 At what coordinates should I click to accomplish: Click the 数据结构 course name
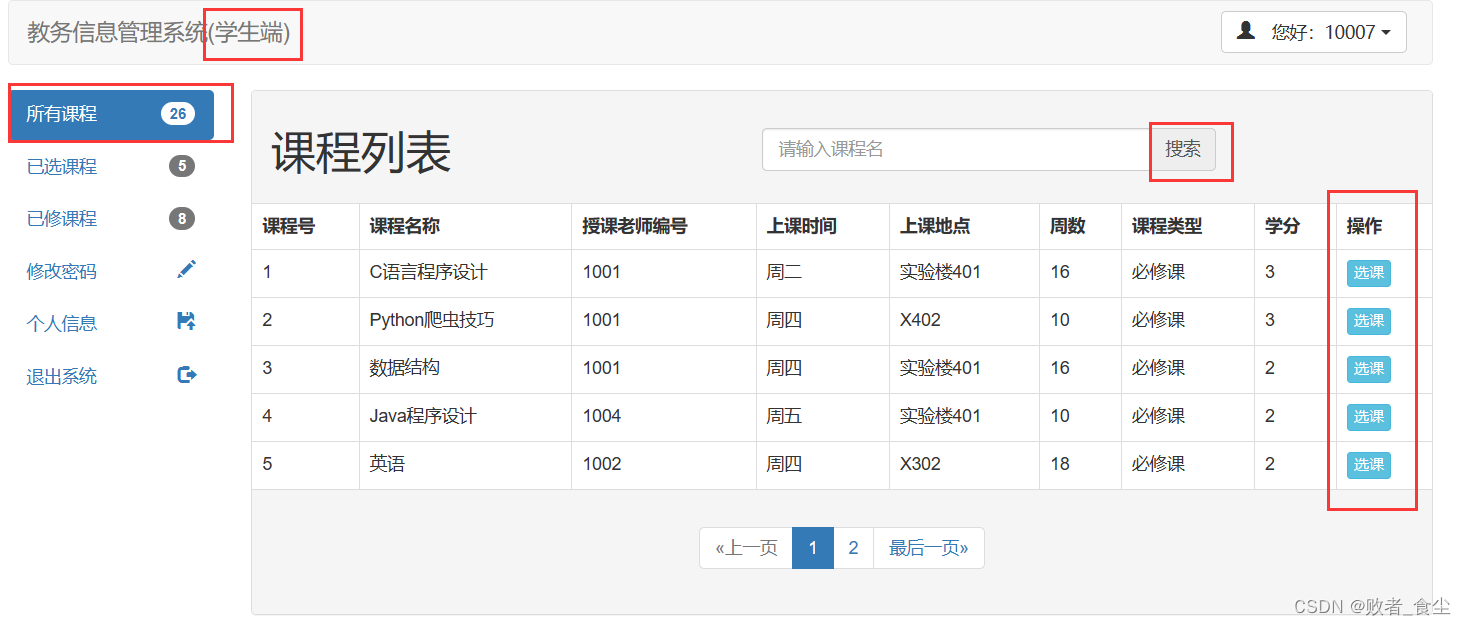(405, 368)
